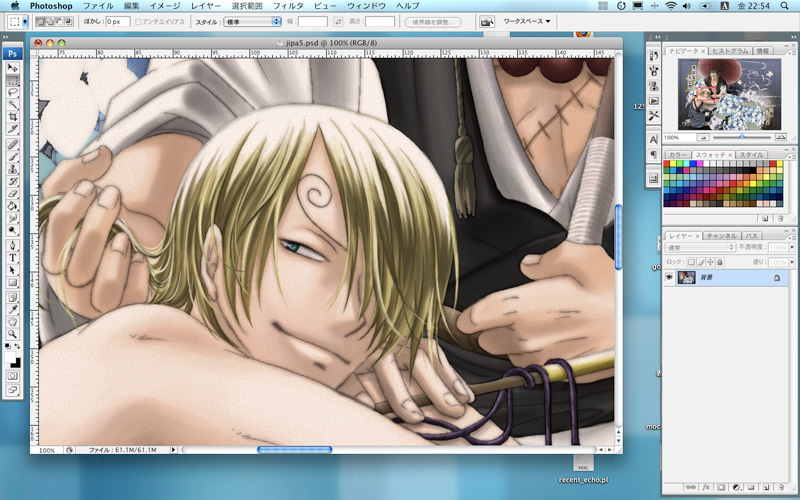
Task: Switch to the カラー tab
Action: click(x=678, y=155)
